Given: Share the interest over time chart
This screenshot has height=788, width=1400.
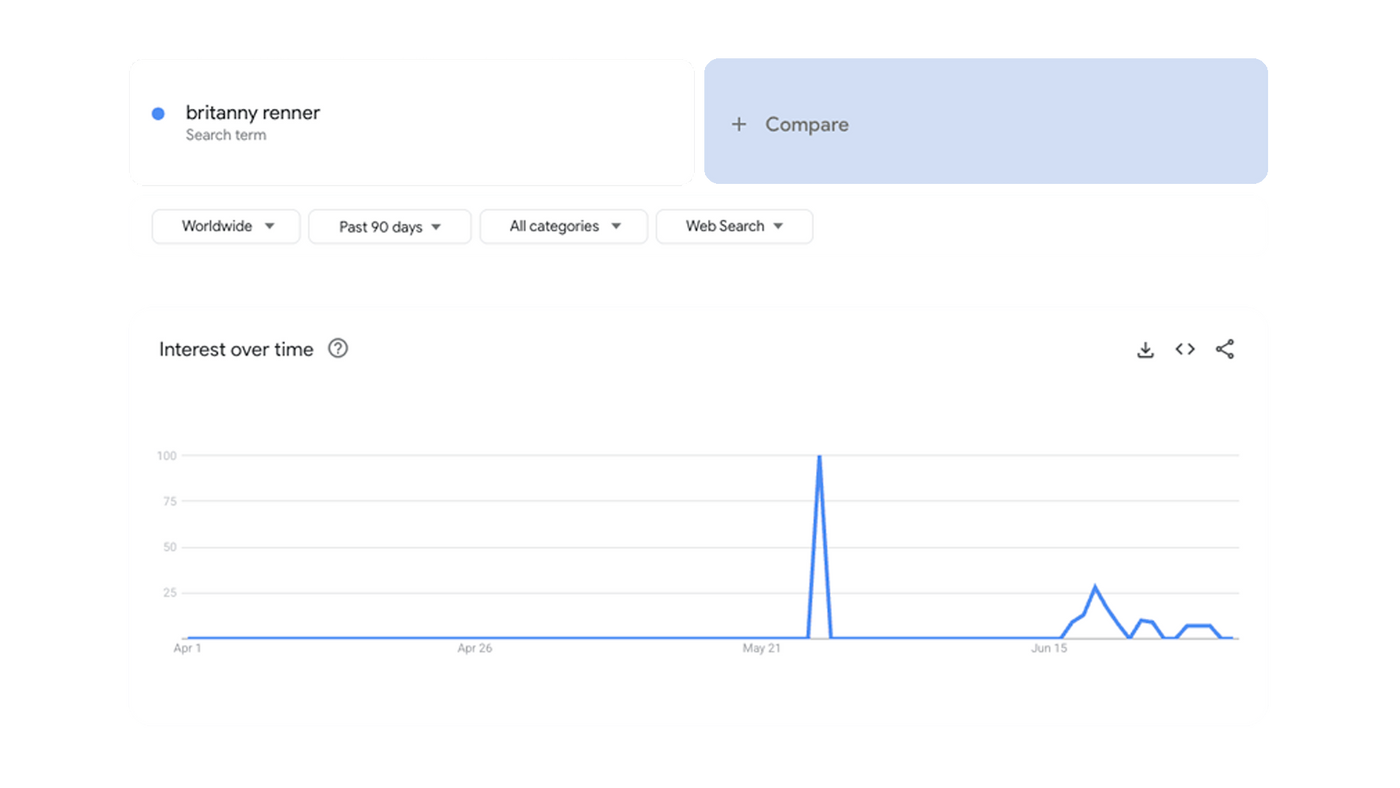Looking at the screenshot, I should 1225,349.
